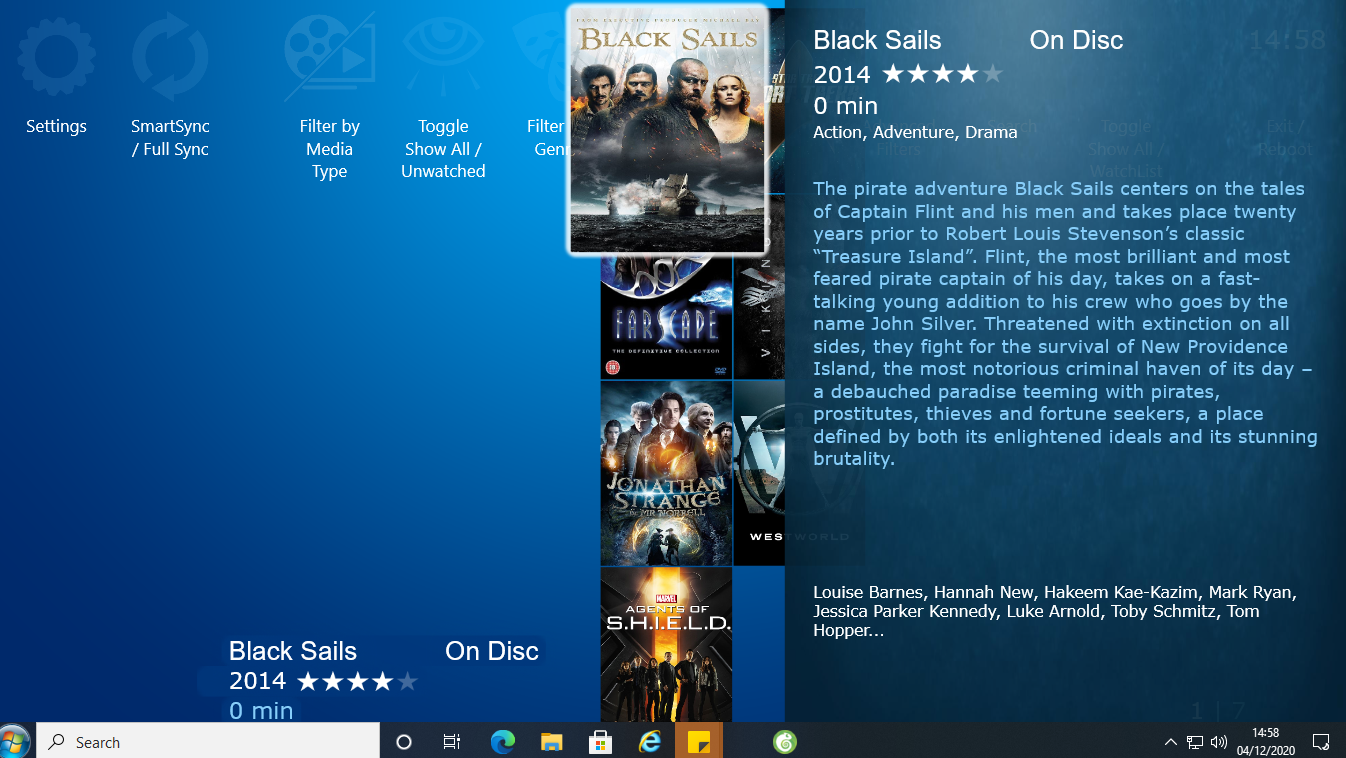1346x758 pixels.
Task: Launch Internet Explorer from taskbar
Action: pos(651,742)
